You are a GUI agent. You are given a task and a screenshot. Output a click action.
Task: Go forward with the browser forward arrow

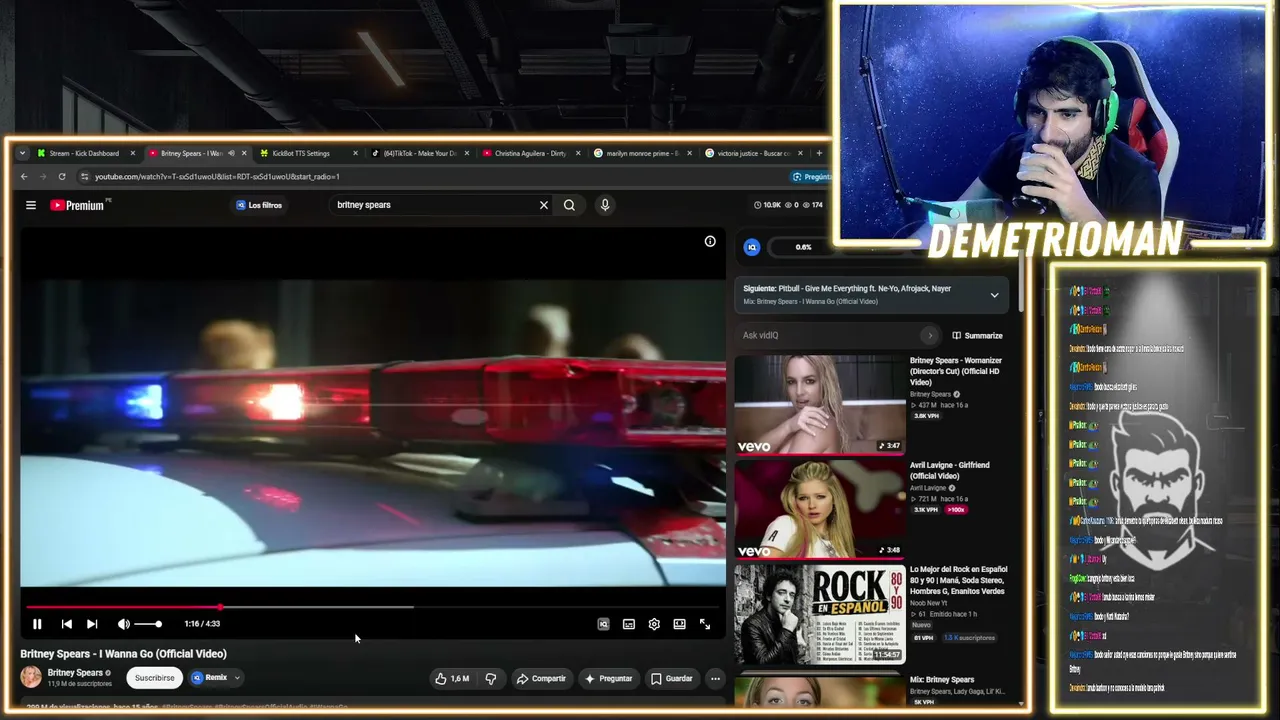[43, 177]
